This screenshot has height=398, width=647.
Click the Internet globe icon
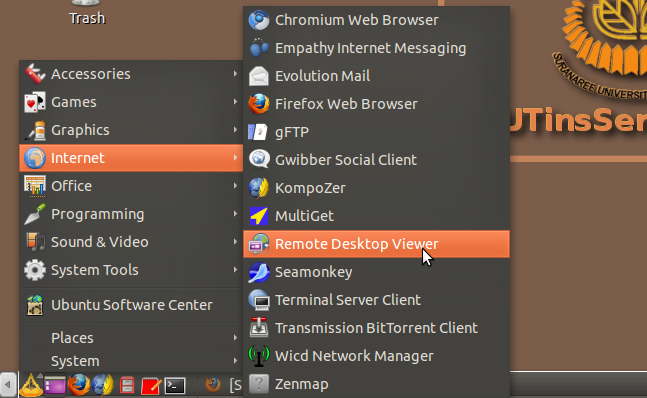[x=35, y=158]
